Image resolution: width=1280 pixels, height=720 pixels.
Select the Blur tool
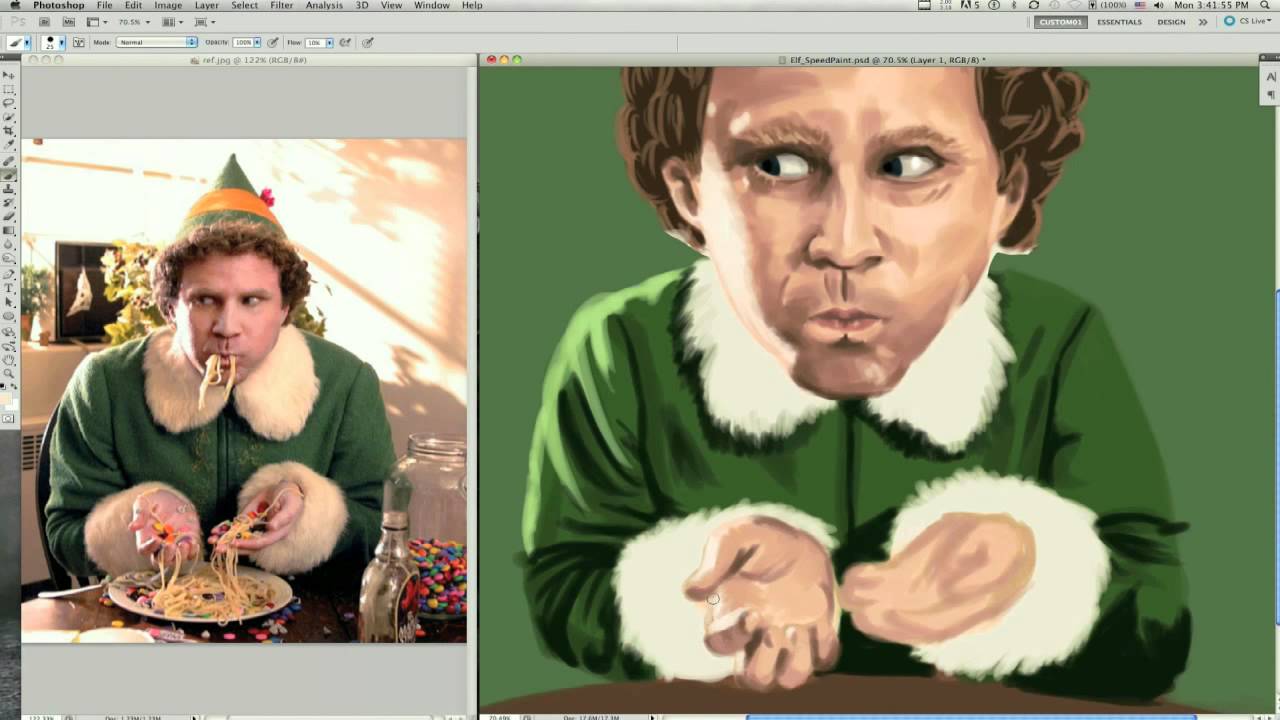click(x=9, y=244)
